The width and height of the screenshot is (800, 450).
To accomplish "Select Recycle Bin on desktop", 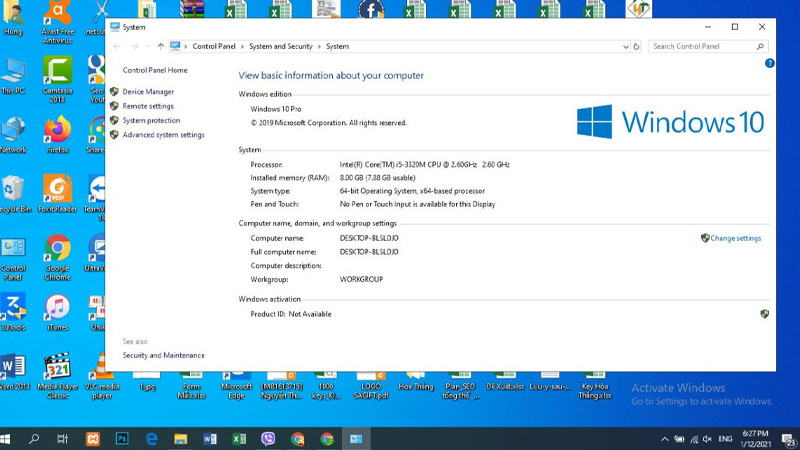I will 14,193.
